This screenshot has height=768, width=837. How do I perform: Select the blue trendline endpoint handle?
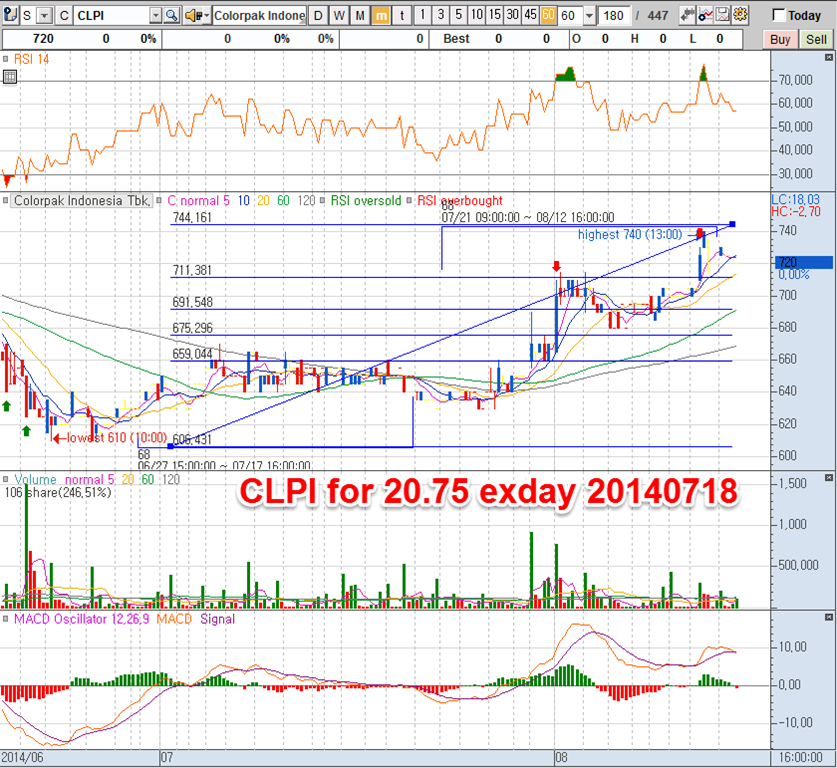(x=732, y=224)
